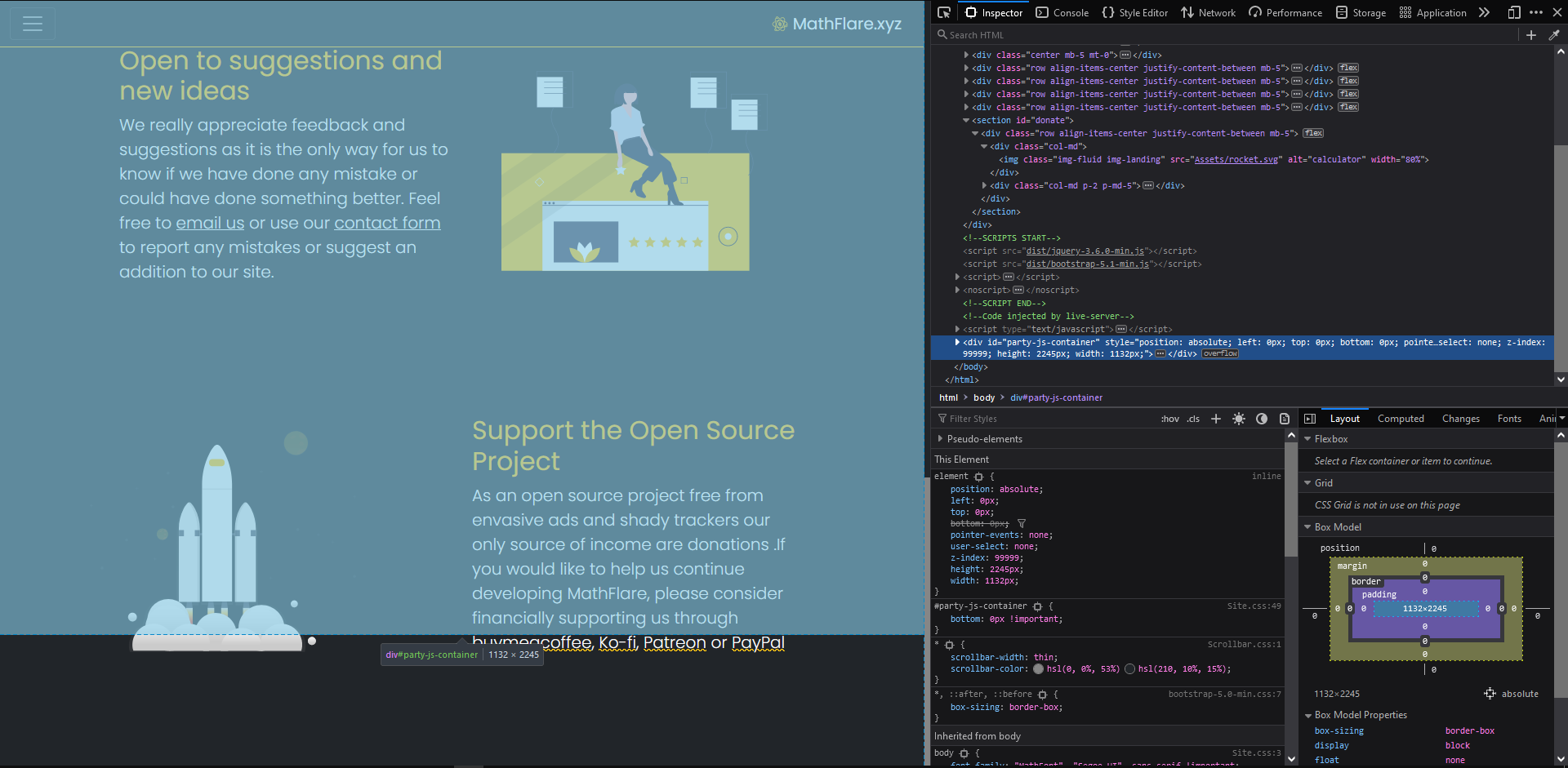Click the body breadcrumb item

[984, 397]
